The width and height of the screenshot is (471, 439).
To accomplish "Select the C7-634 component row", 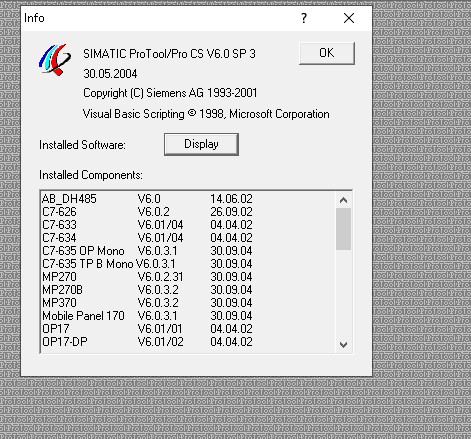I will [188, 238].
